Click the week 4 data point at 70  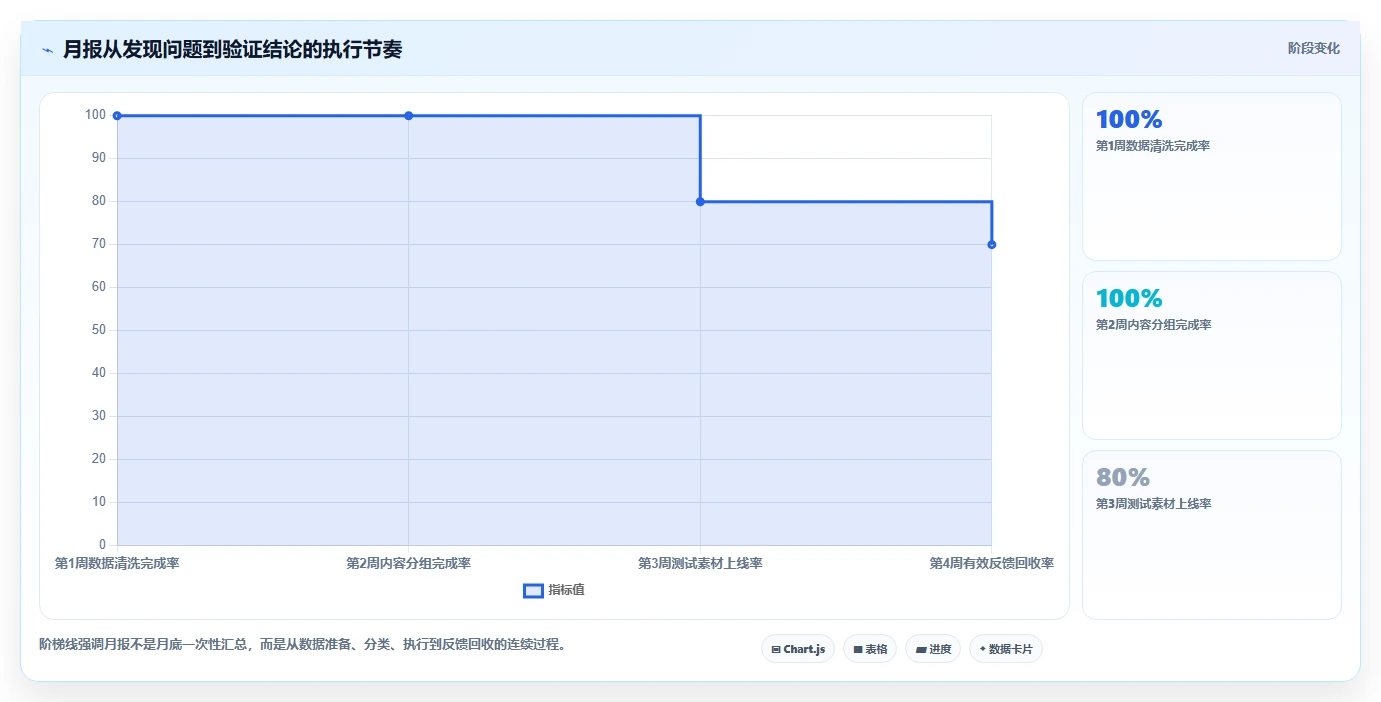click(x=991, y=245)
